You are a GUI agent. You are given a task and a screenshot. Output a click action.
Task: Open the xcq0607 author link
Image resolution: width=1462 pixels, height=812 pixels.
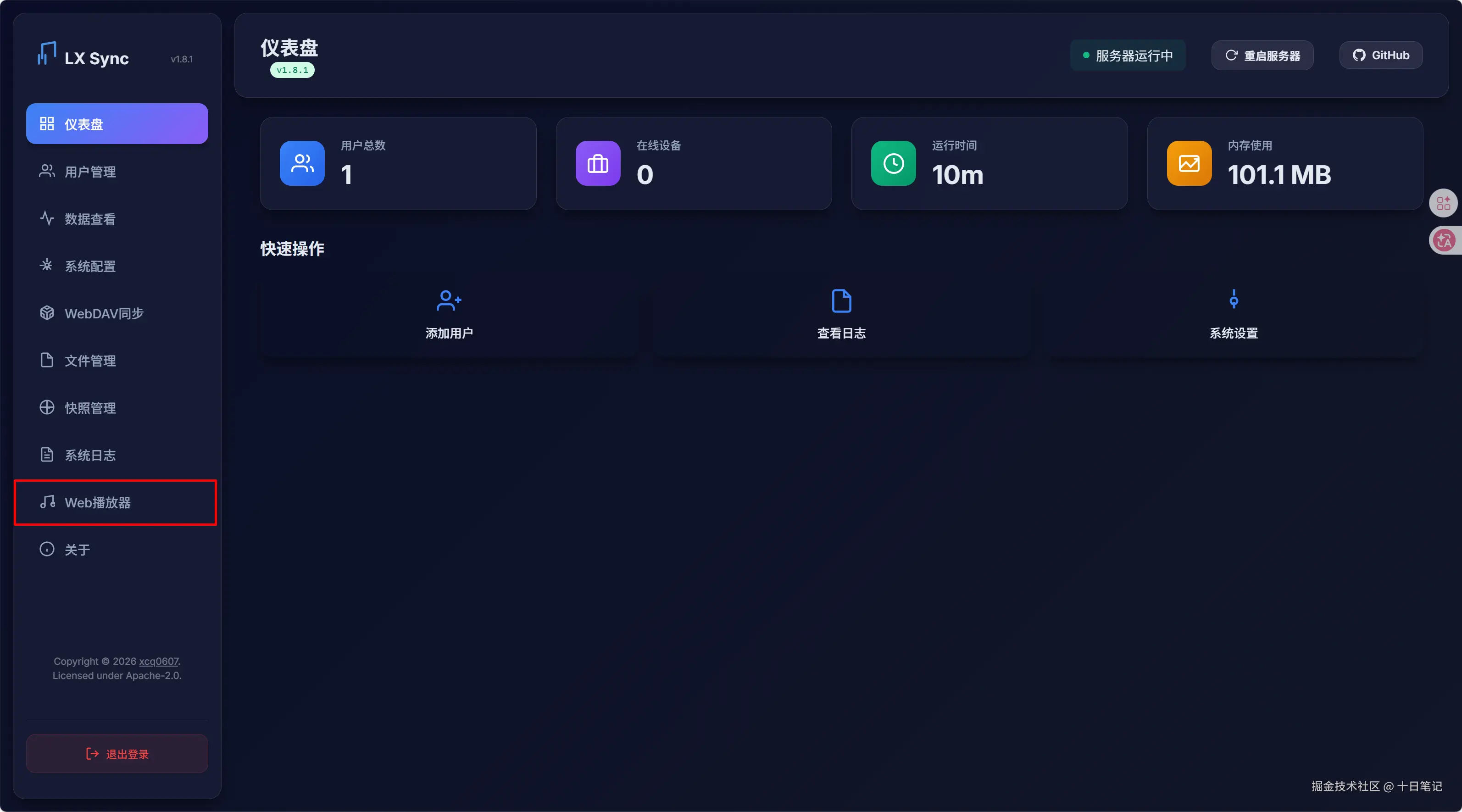pyautogui.click(x=159, y=661)
